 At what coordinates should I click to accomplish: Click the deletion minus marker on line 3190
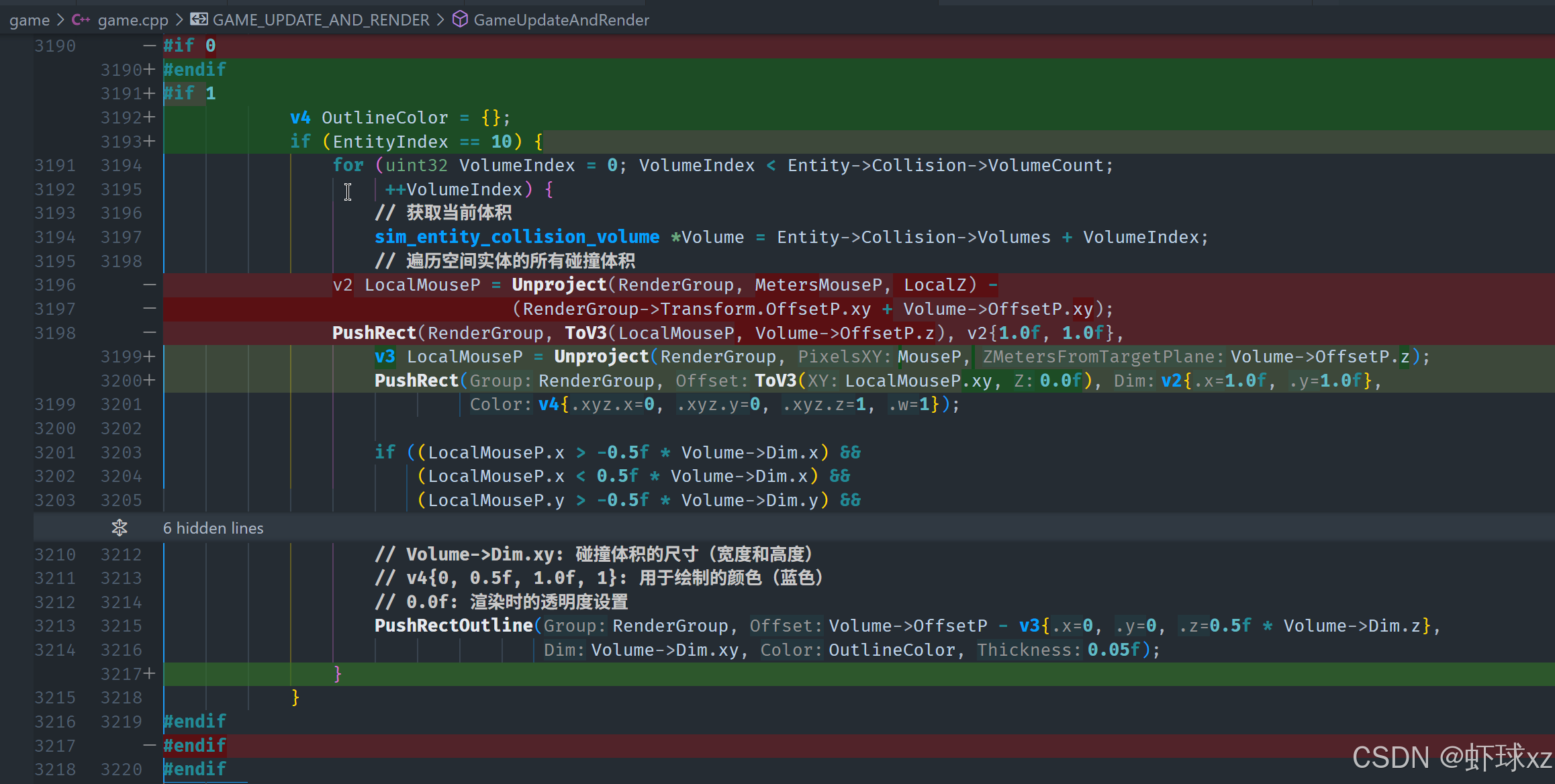149,46
